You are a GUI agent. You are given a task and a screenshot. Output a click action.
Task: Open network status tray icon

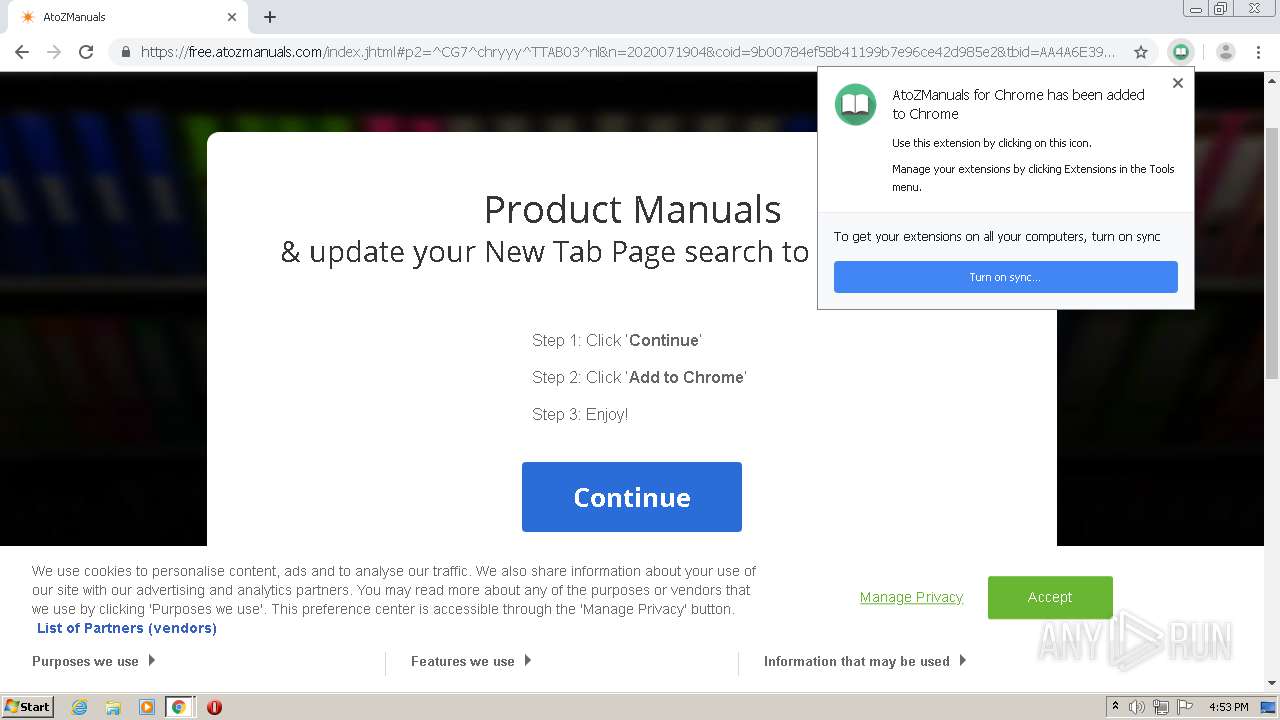tap(1161, 707)
